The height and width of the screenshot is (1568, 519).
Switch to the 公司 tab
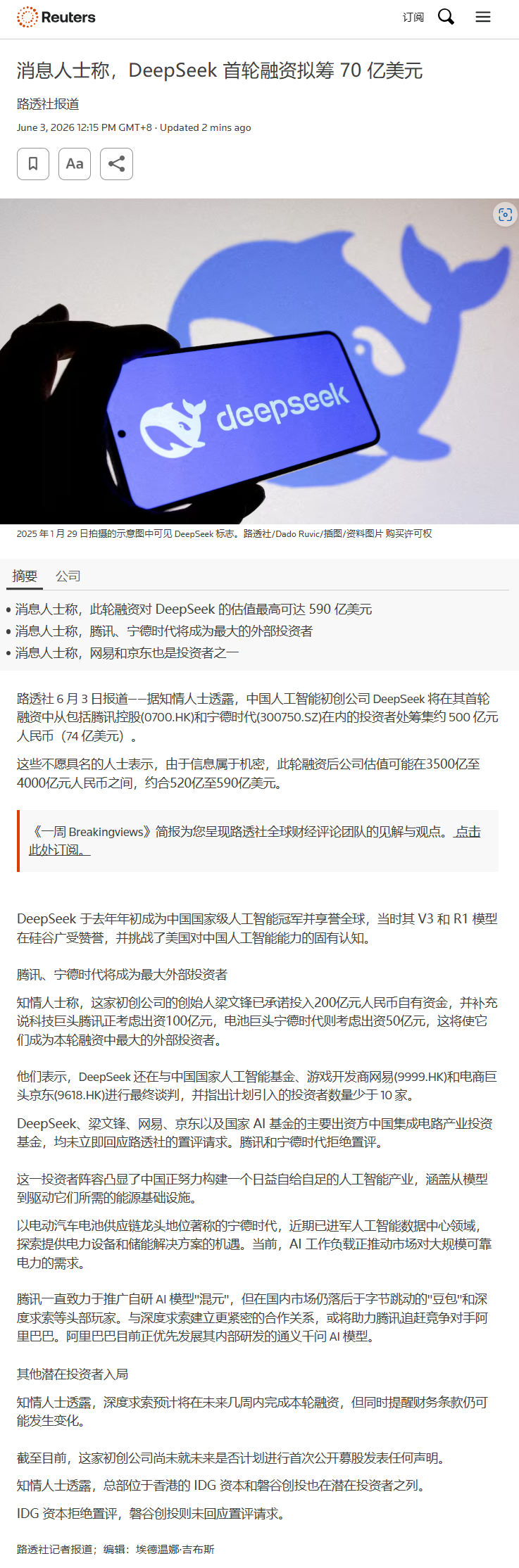click(x=68, y=576)
